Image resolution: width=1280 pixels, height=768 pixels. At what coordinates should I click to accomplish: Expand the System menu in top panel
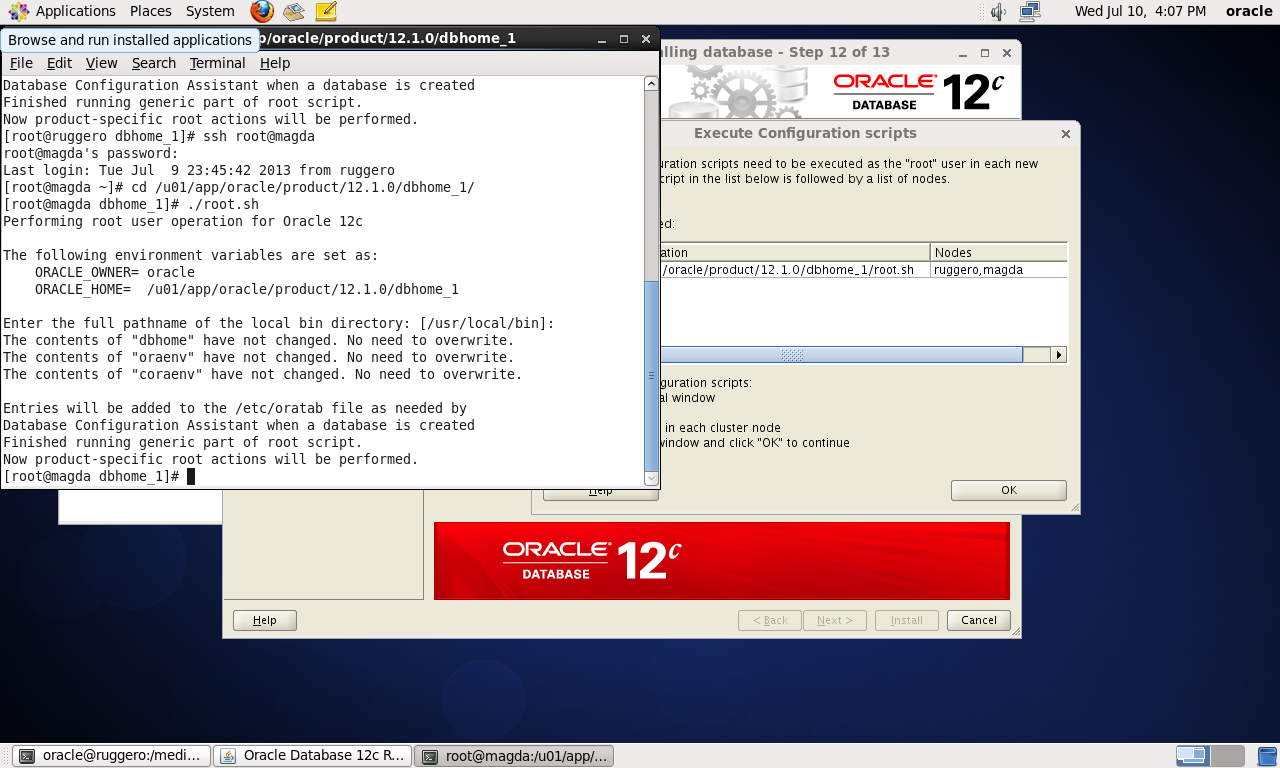pyautogui.click(x=210, y=11)
